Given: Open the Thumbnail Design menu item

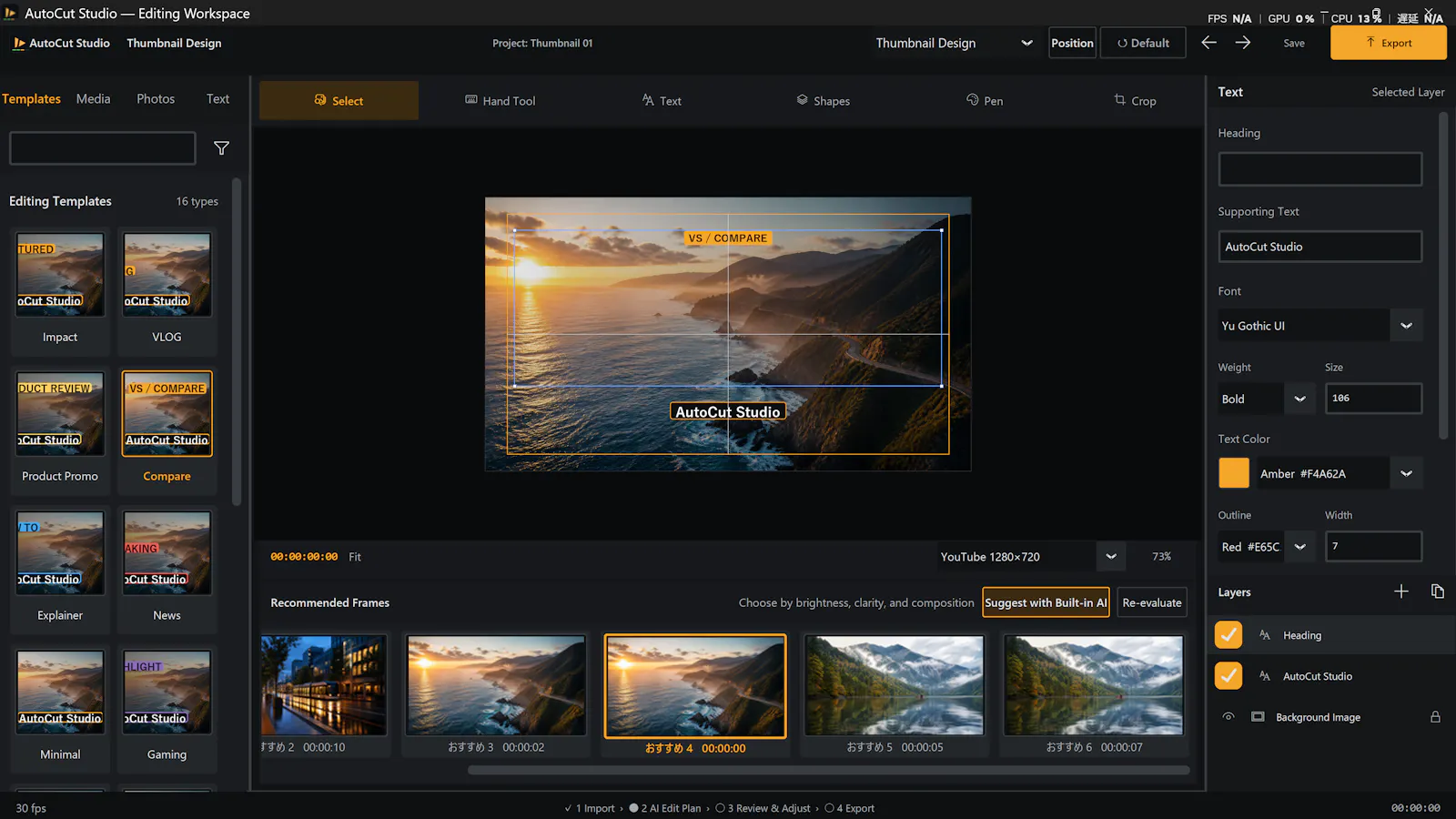Looking at the screenshot, I should tap(174, 43).
